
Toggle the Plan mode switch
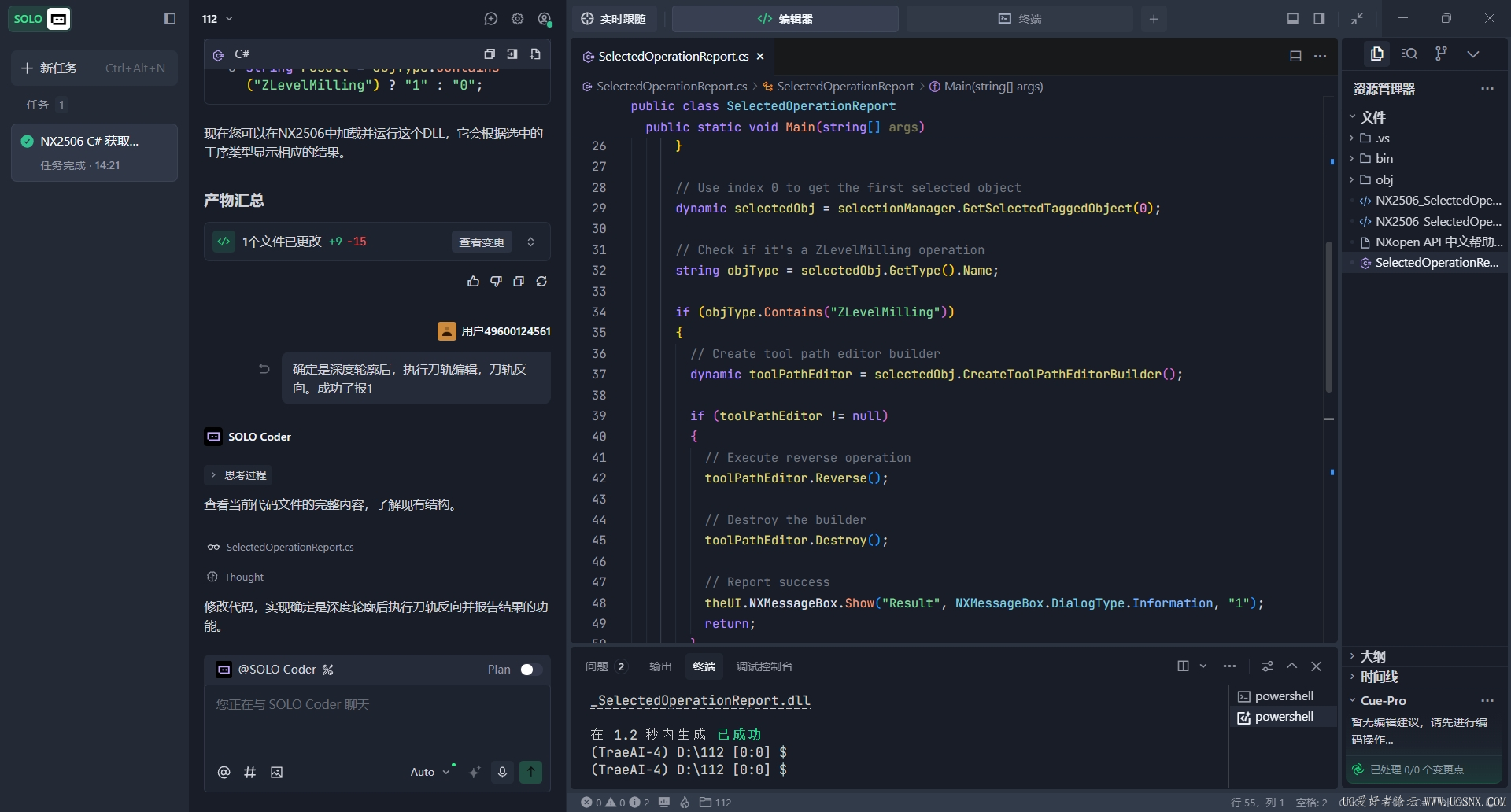pos(530,670)
